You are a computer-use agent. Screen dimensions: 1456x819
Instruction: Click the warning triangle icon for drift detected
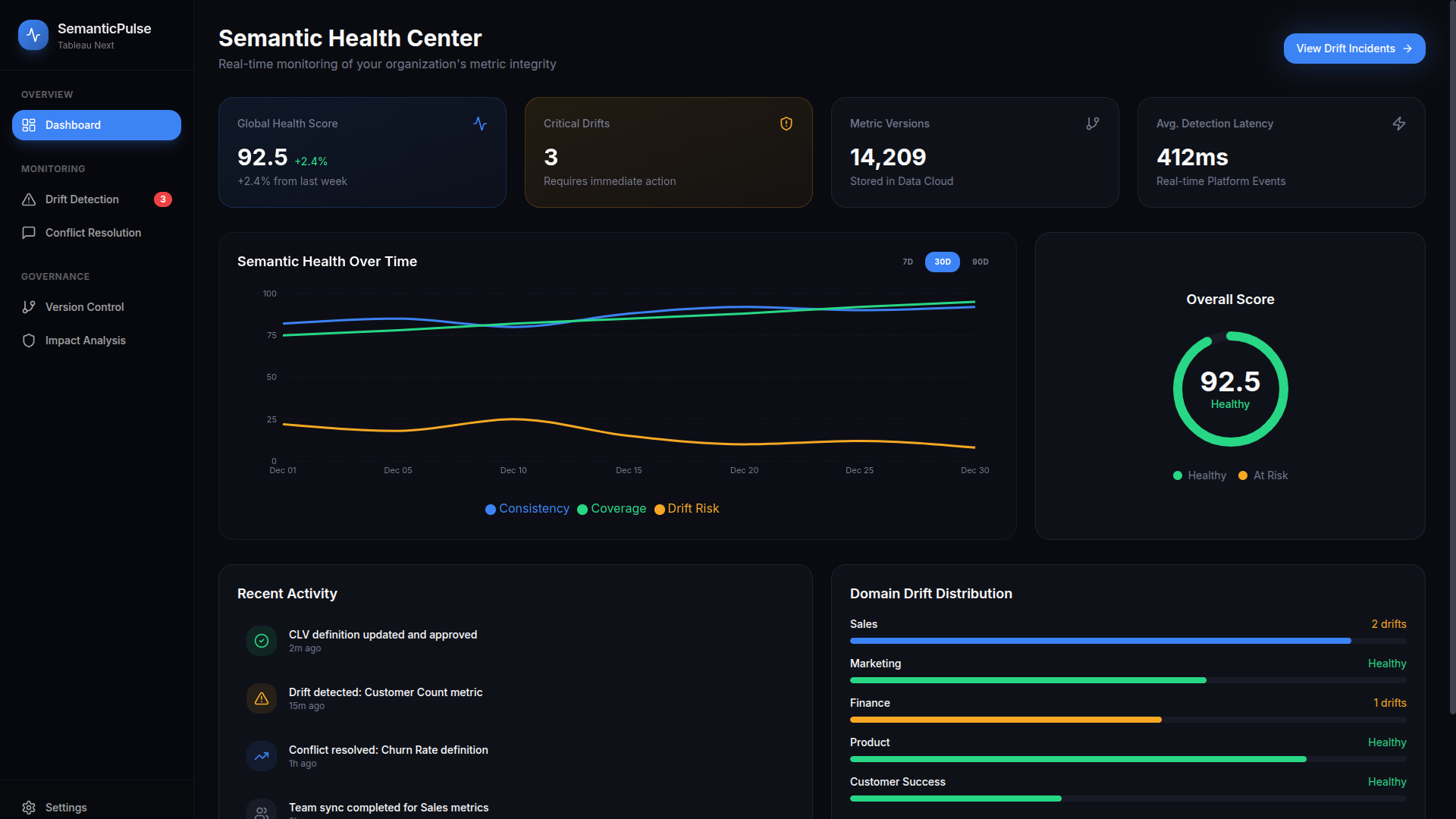tap(262, 698)
